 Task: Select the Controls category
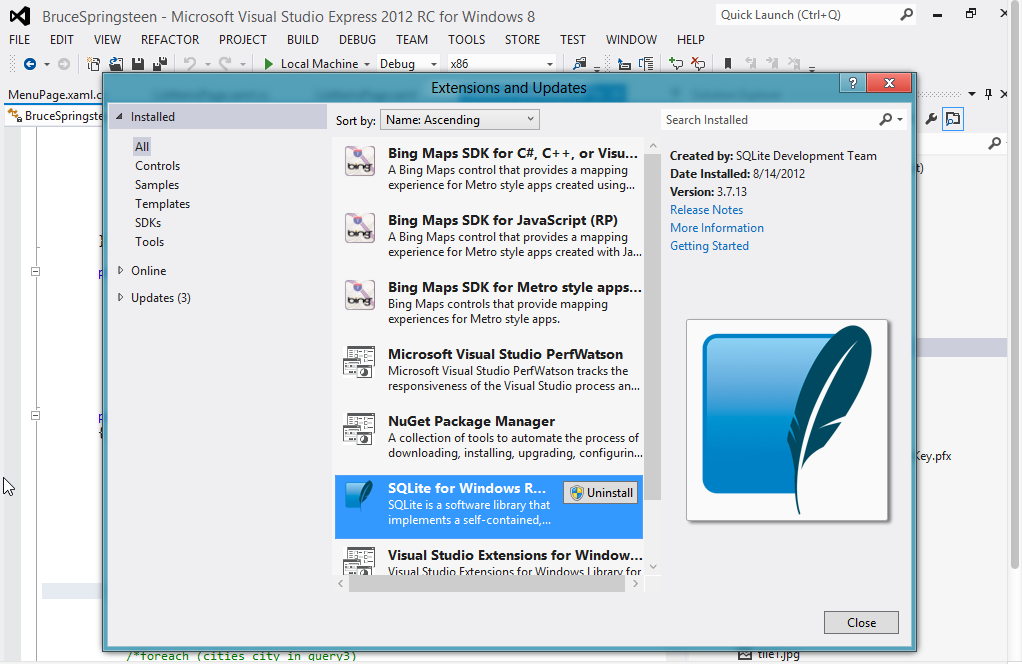coord(157,166)
